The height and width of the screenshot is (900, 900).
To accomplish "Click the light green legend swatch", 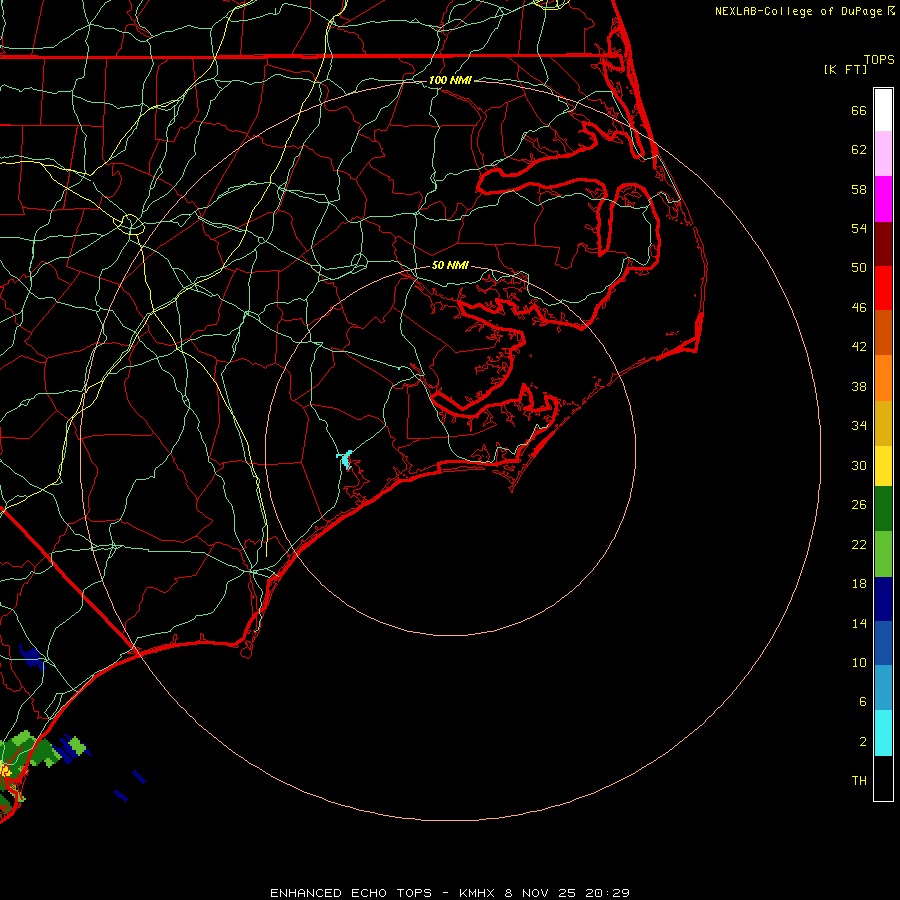I will (x=883, y=554).
